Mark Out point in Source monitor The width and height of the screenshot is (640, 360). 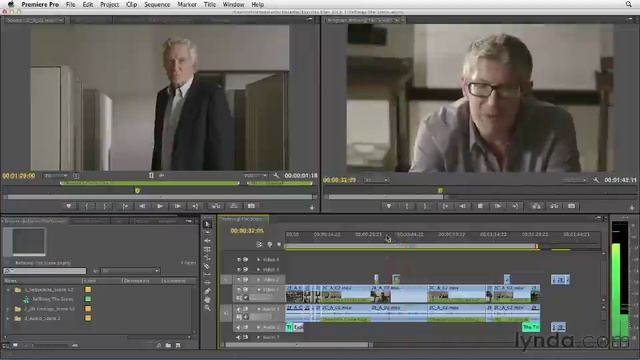coord(105,206)
